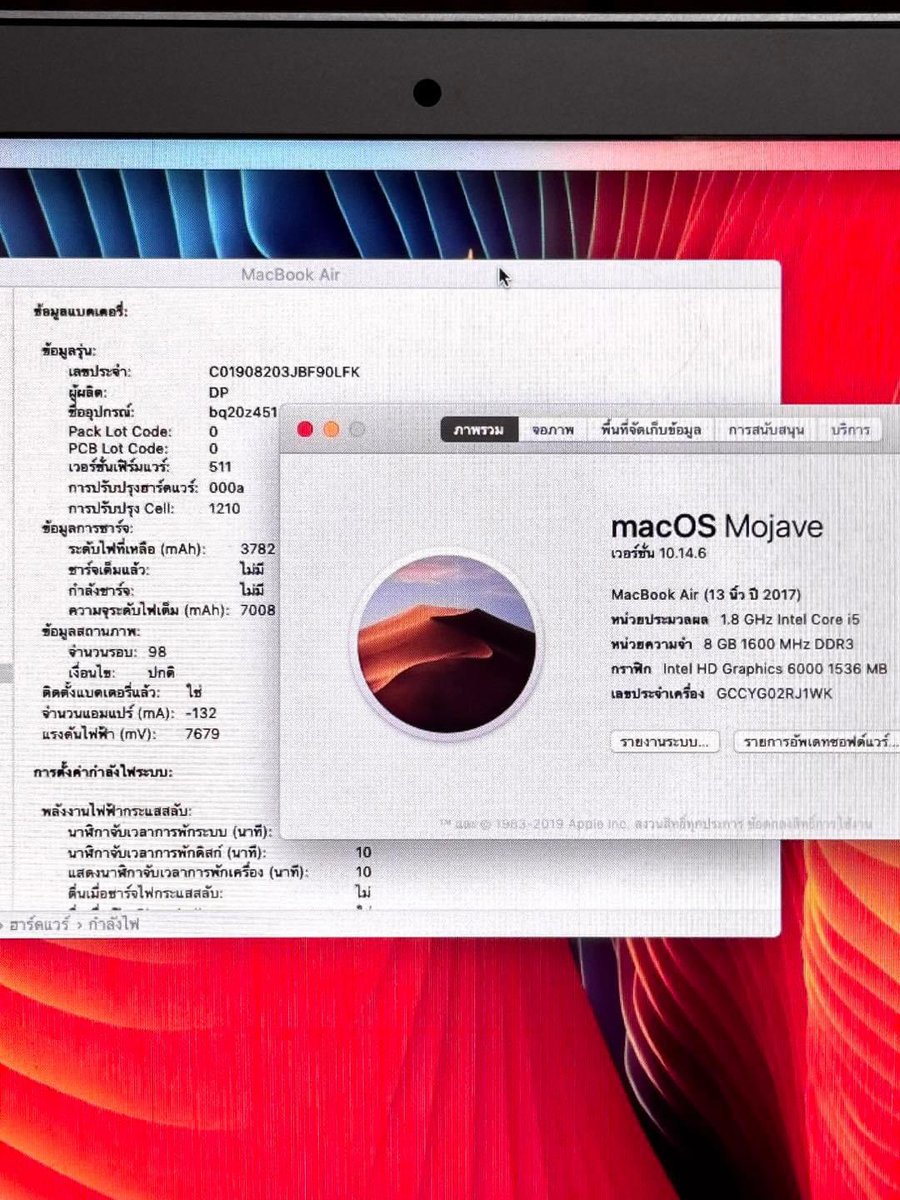Click the manufacturer value DP
This screenshot has width=900, height=1200.
pyautogui.click(x=218, y=392)
